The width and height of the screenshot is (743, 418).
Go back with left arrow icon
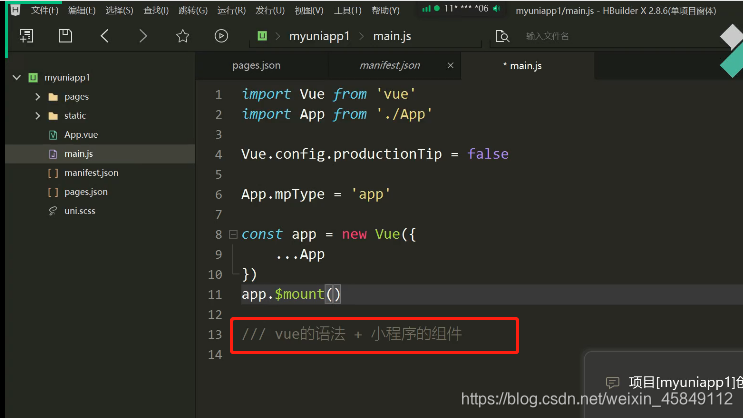click(x=105, y=36)
